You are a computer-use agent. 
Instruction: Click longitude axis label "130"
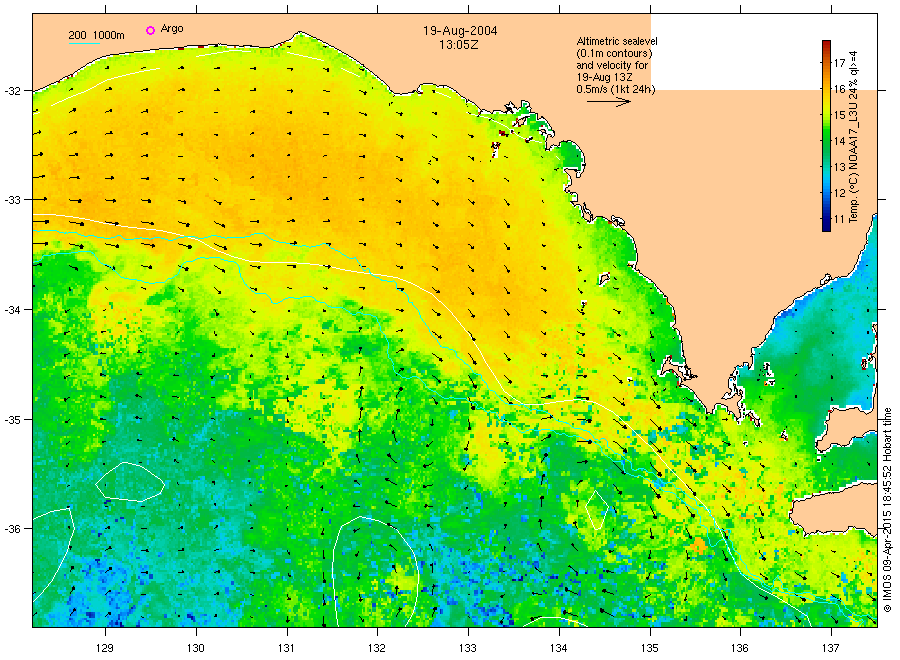click(196, 649)
